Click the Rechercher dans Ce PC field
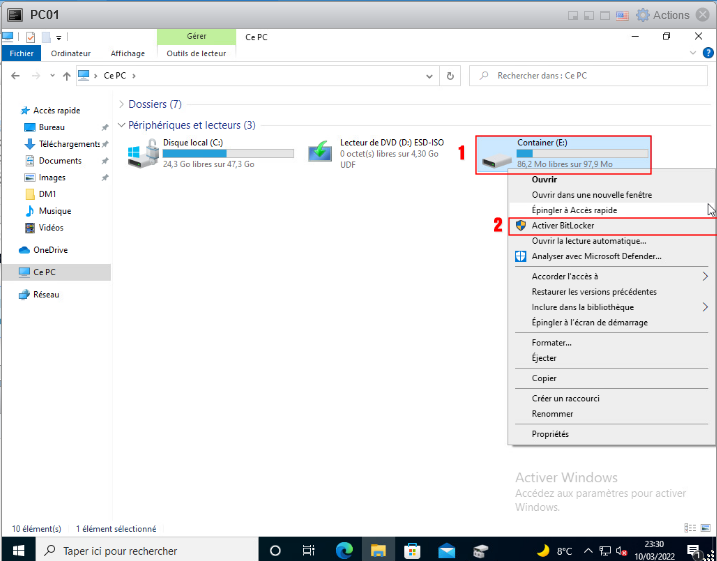This screenshot has height=561, width=717. (590, 76)
